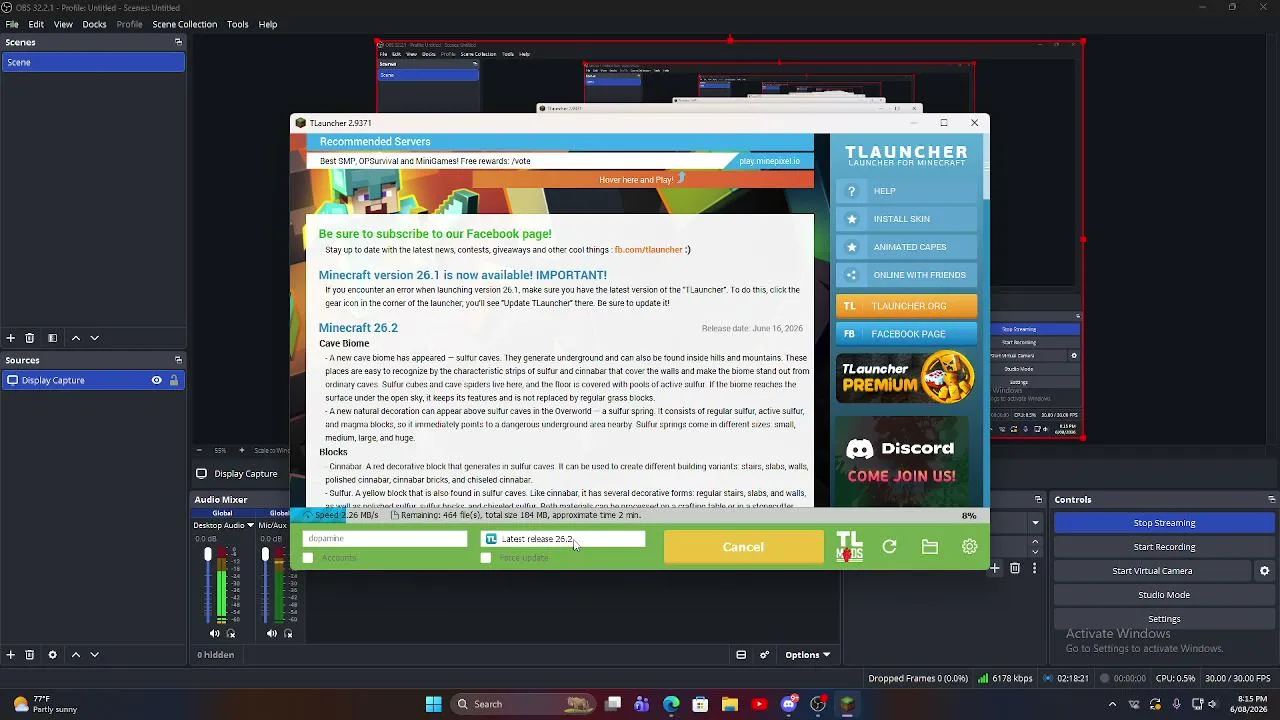Open Microsoft Edge from the taskbar
Screen dimensions: 1280x720
[x=671, y=704]
